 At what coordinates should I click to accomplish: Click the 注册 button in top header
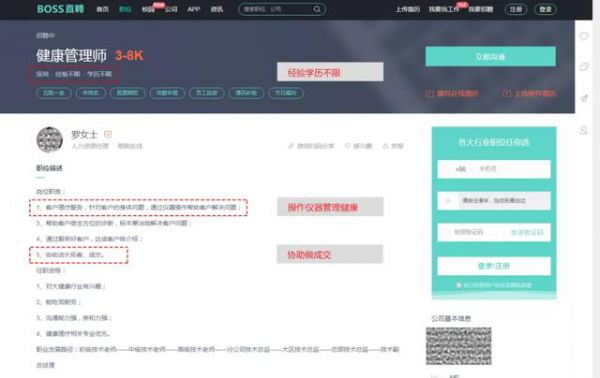pyautogui.click(x=515, y=9)
